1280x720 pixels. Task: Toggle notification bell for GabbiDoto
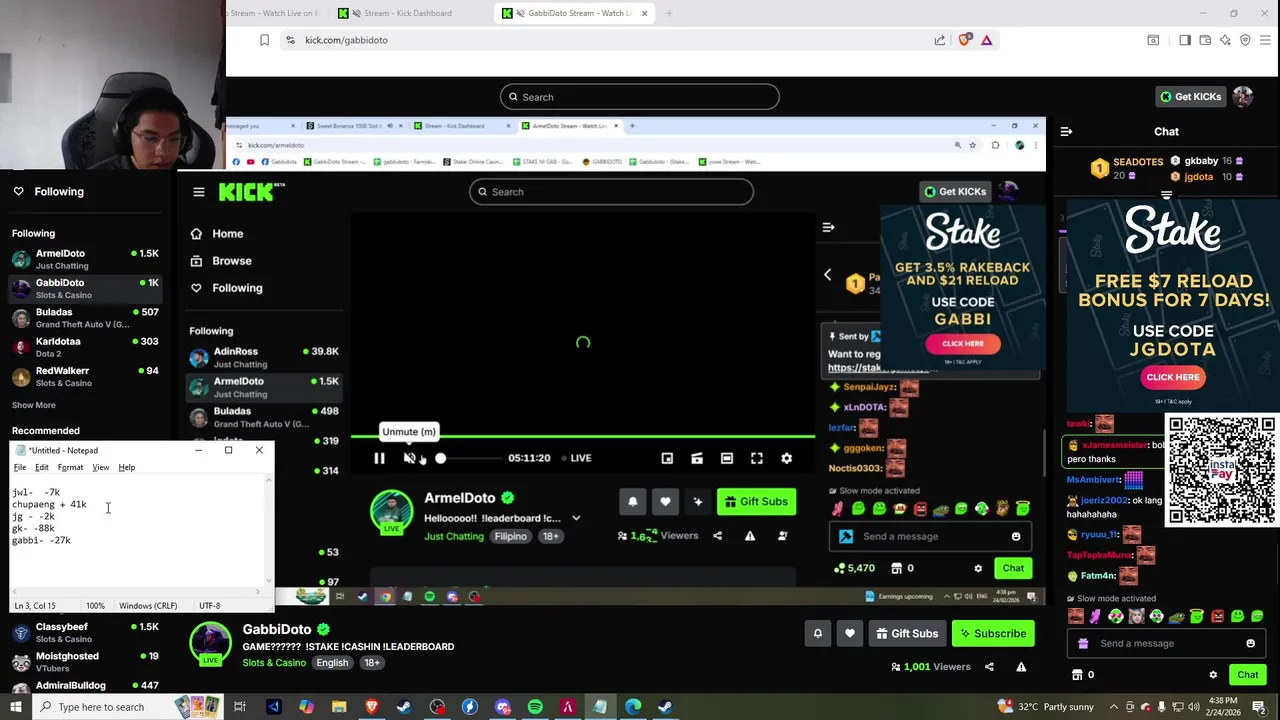click(817, 634)
